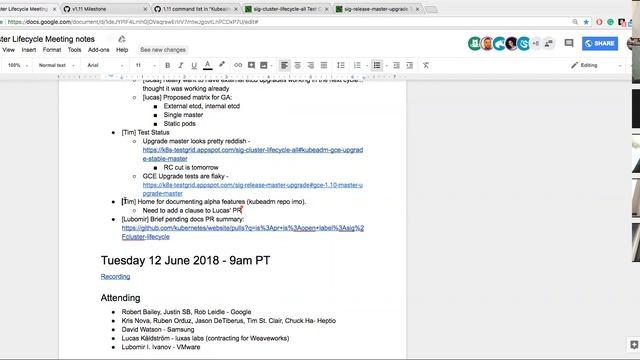This screenshot has height=360, width=640.
Task: Click the 'RC cut is tomorrow' bullet
Action: (191, 167)
